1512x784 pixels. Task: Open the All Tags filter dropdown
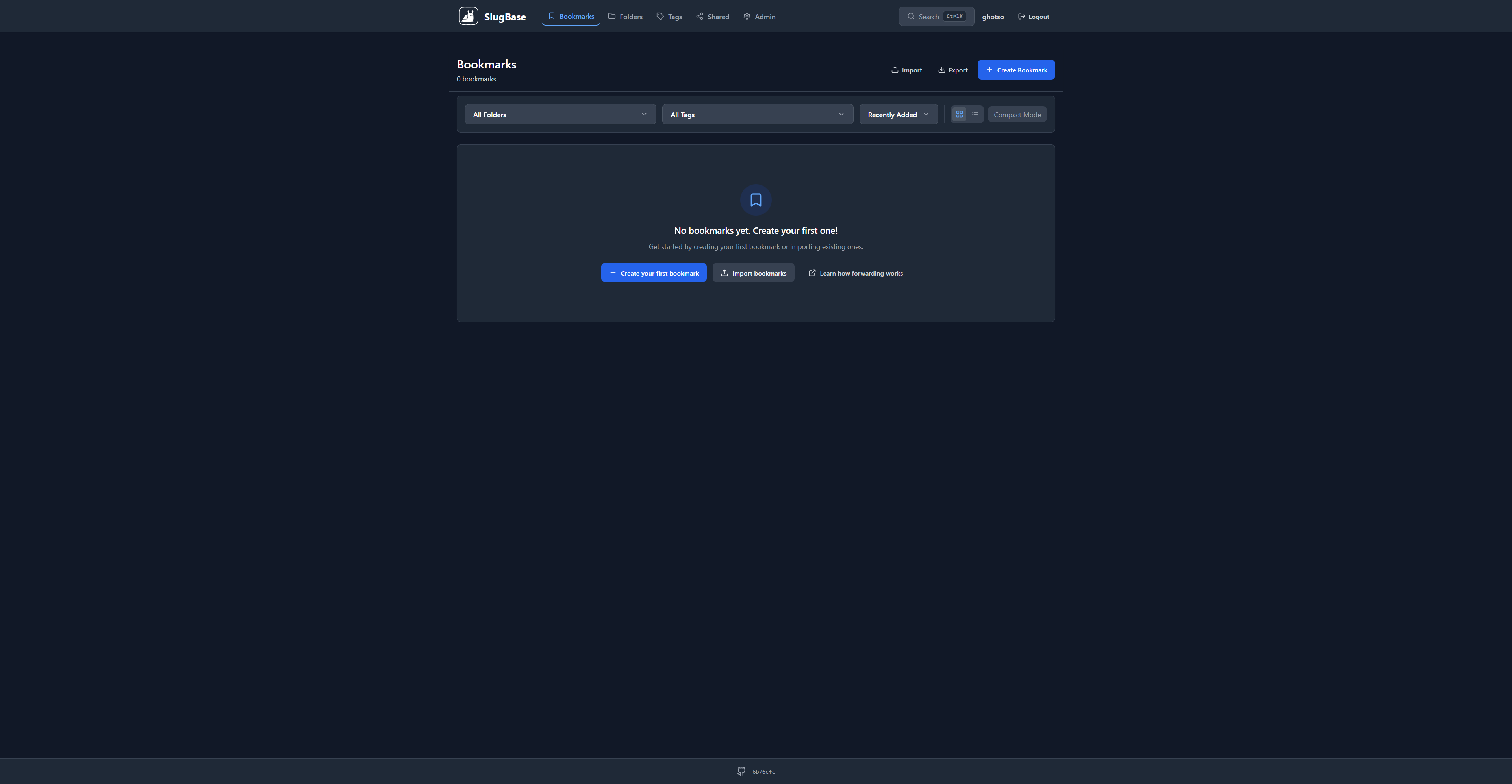click(x=757, y=115)
